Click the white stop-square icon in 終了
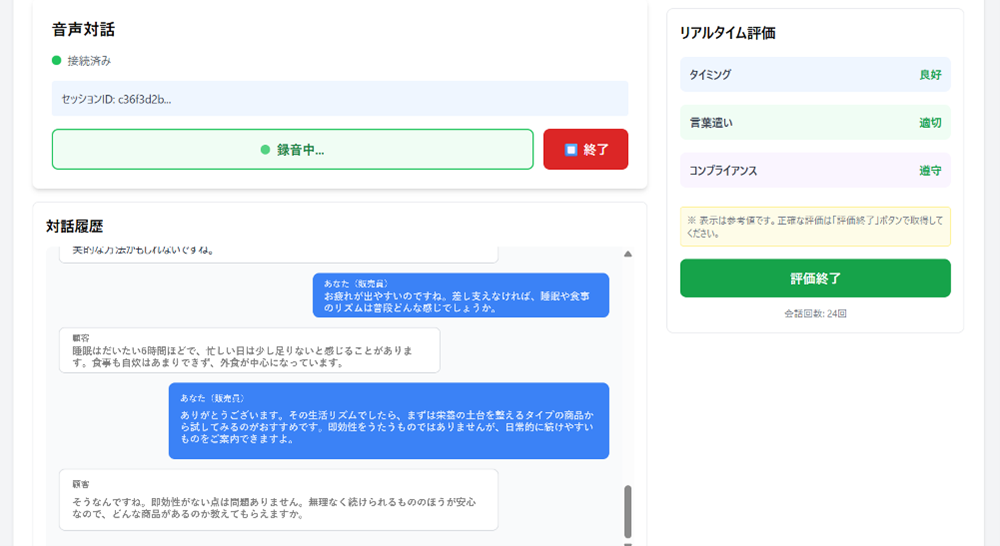This screenshot has height=546, width=1000. (571, 149)
